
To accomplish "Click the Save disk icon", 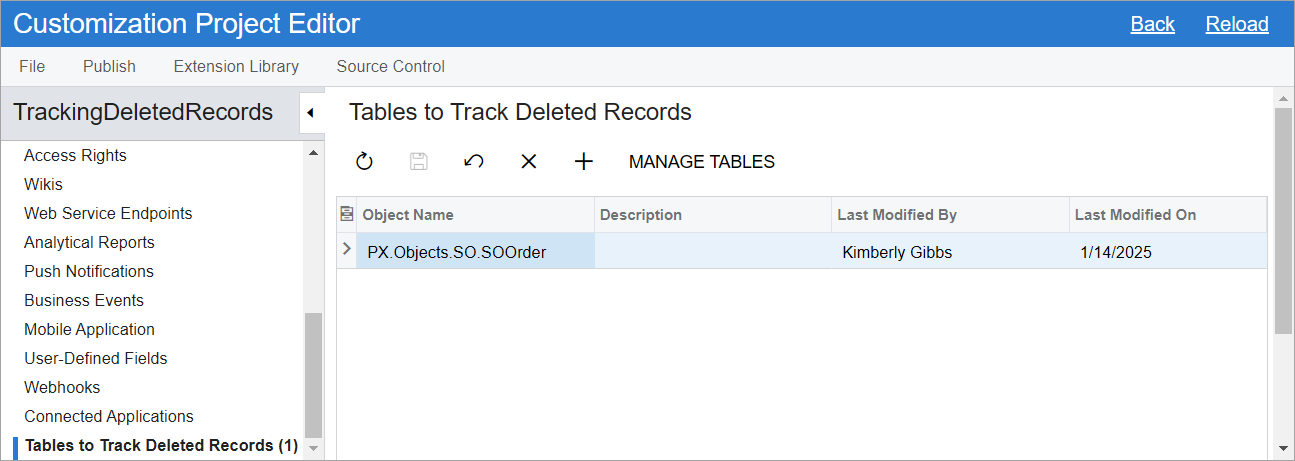I will tap(419, 162).
